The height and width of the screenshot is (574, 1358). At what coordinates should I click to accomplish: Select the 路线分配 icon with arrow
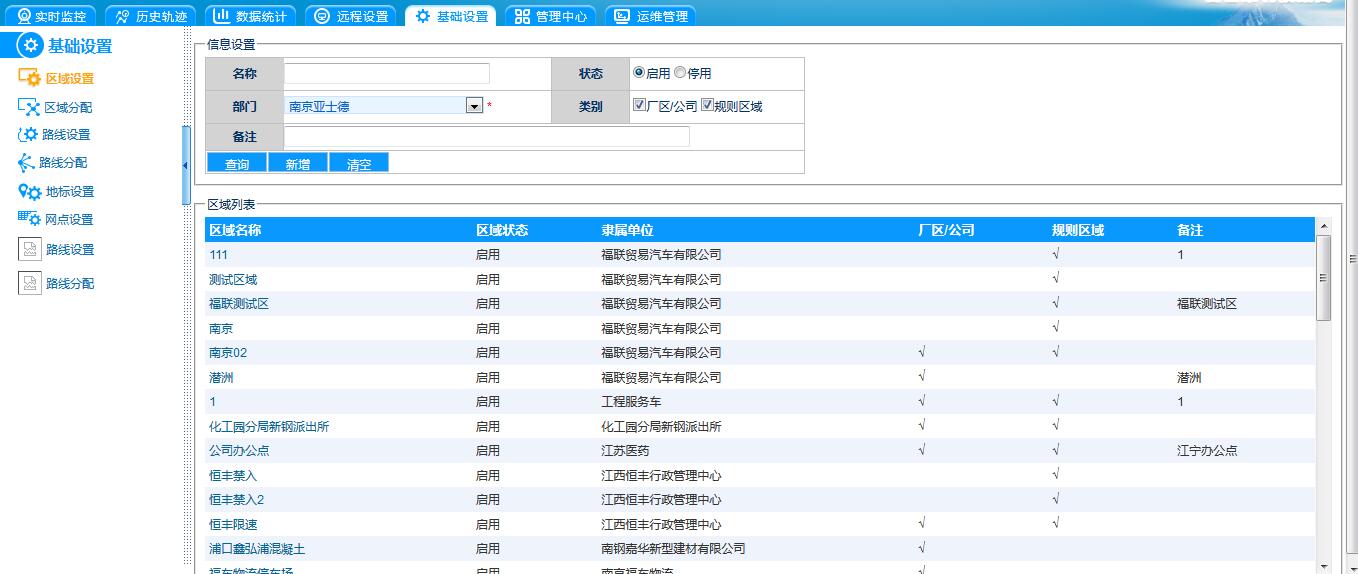coord(27,163)
